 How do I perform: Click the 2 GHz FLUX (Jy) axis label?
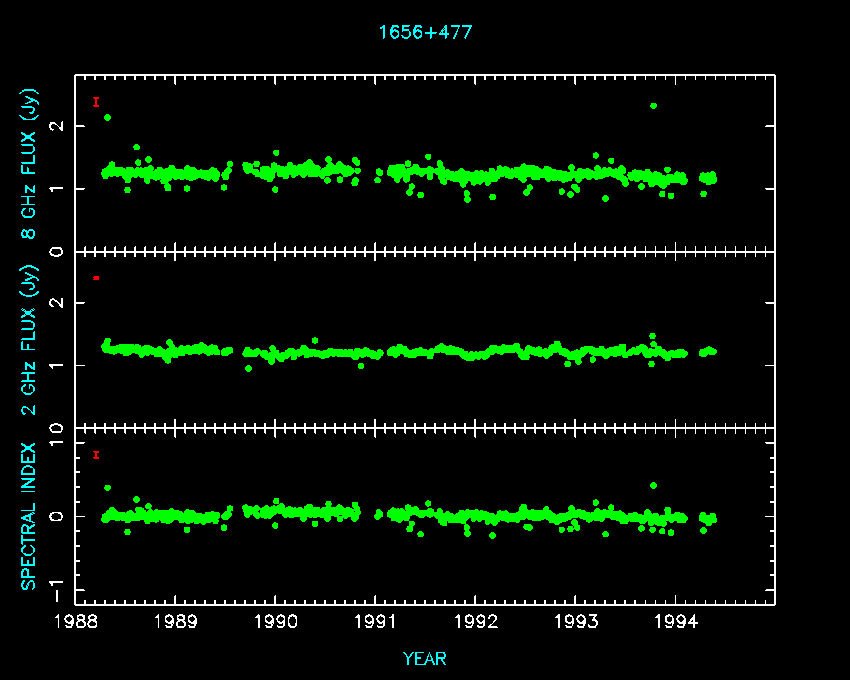click(29, 339)
